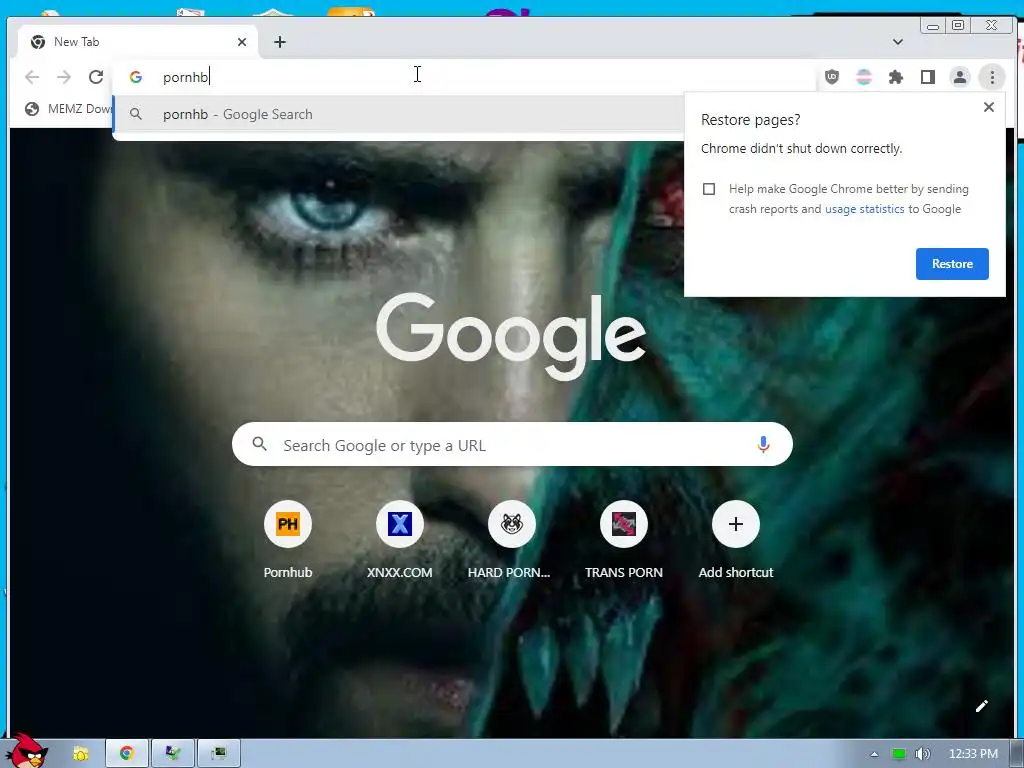
Task: Click the Google icon in address bar
Action: tap(136, 77)
